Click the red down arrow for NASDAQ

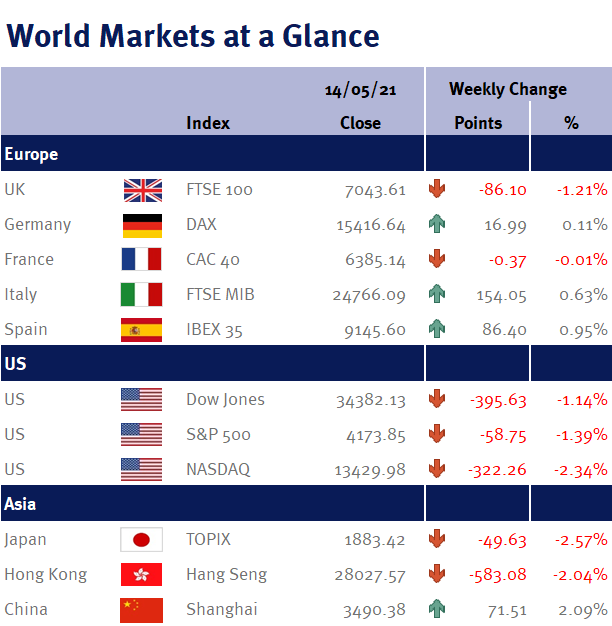point(437,469)
